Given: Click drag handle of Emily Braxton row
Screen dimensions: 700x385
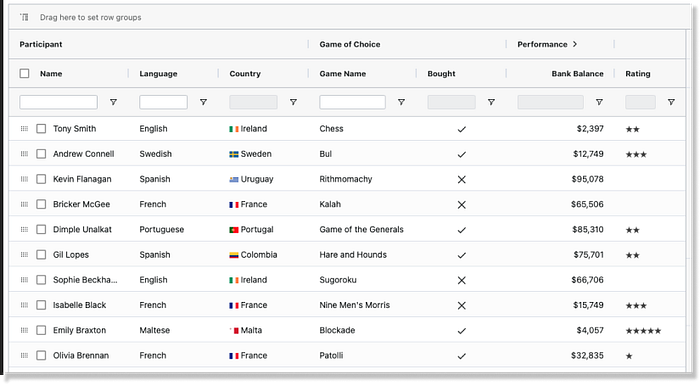Looking at the screenshot, I should point(24,331).
